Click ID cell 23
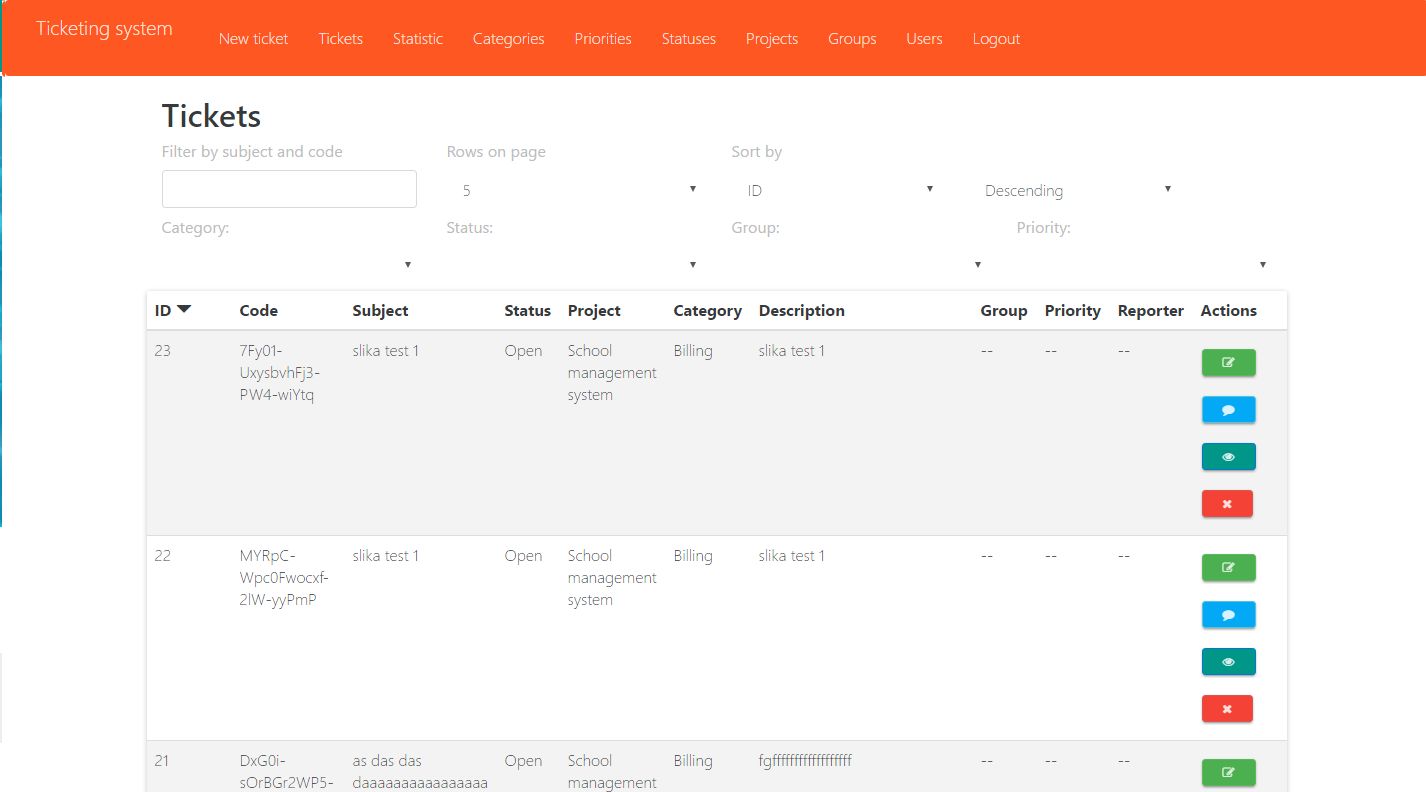This screenshot has width=1426, height=792. click(x=163, y=351)
